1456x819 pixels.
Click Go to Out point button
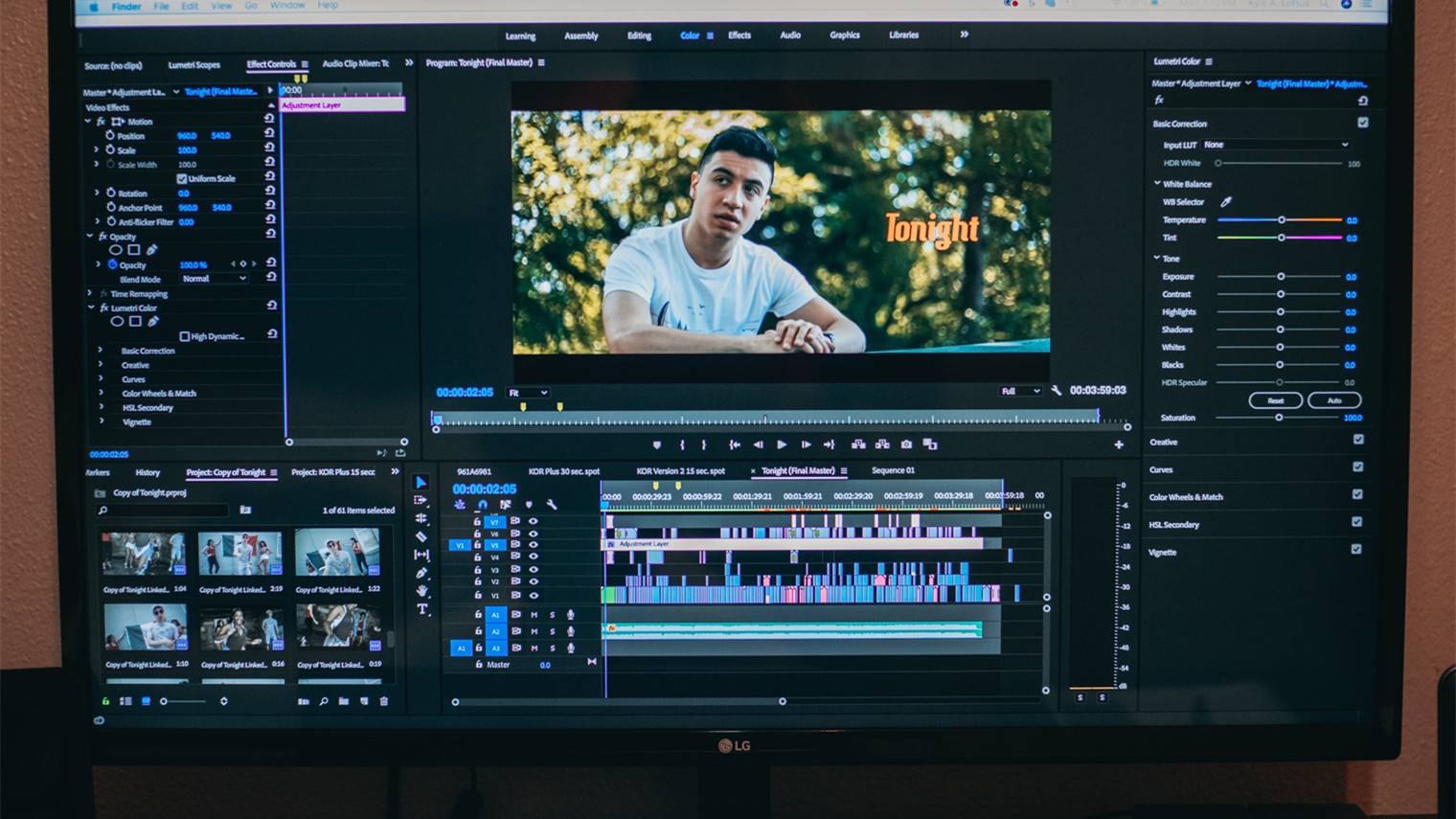[x=830, y=444]
